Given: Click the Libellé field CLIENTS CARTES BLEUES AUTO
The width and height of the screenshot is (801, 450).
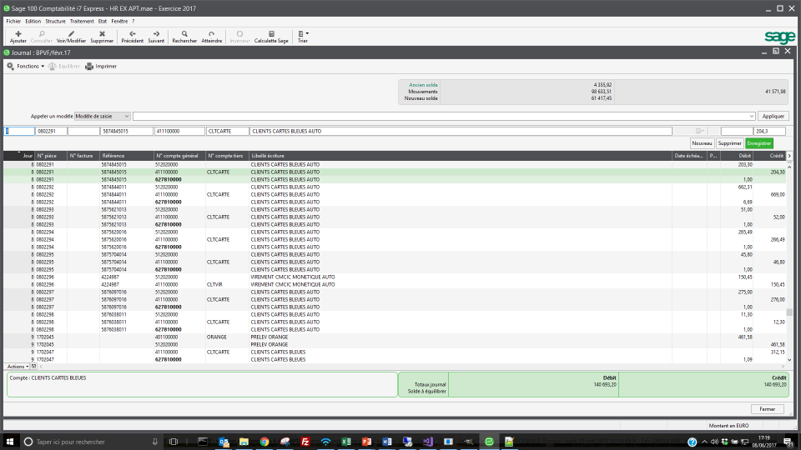Looking at the screenshot, I should [460, 131].
